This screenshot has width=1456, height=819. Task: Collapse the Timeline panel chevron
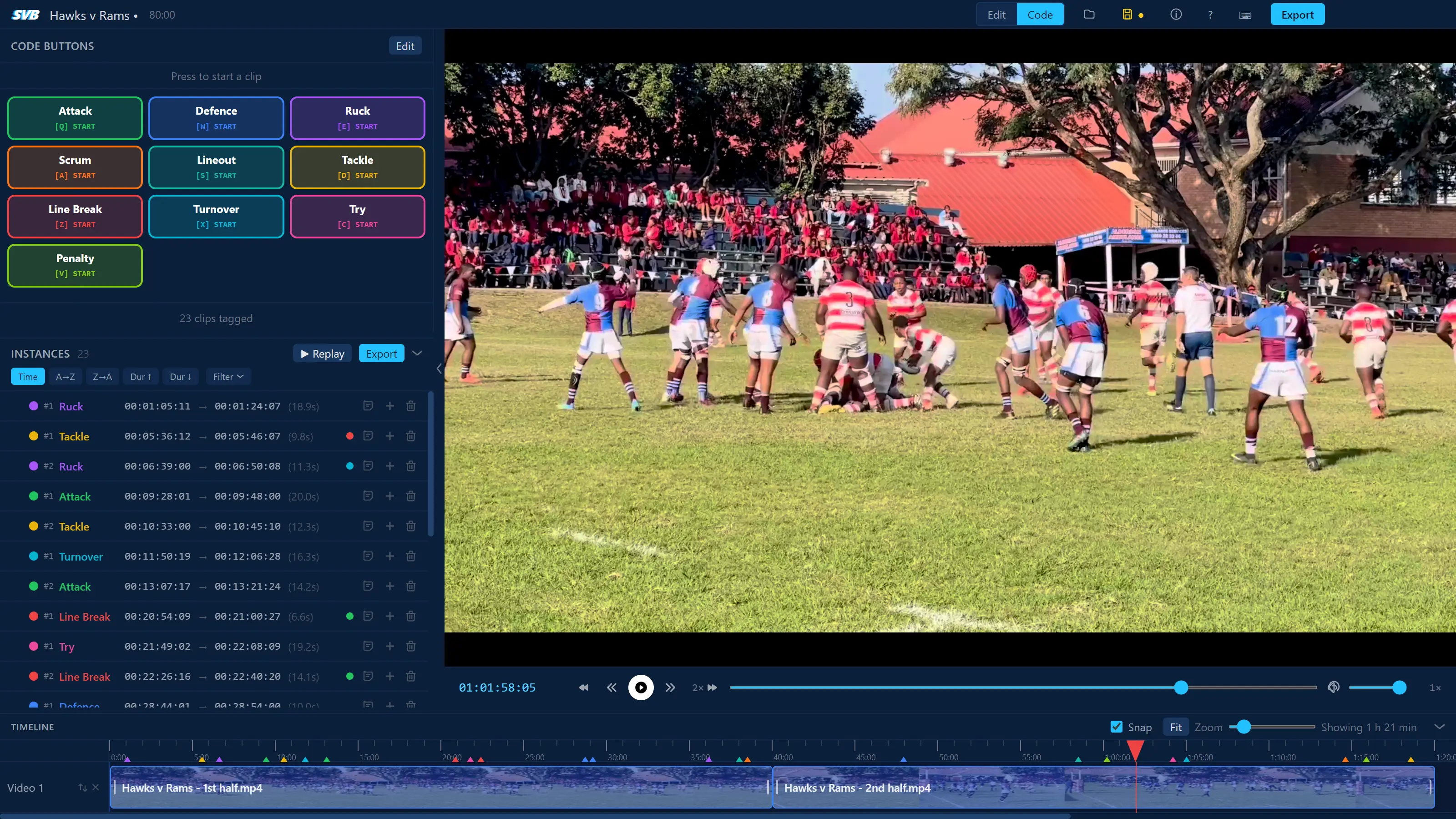tap(1440, 727)
